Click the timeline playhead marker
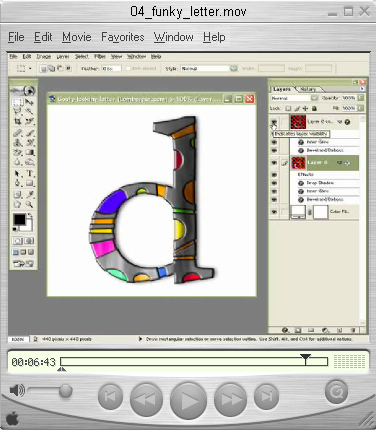The width and height of the screenshot is (376, 430). pyautogui.click(x=305, y=360)
